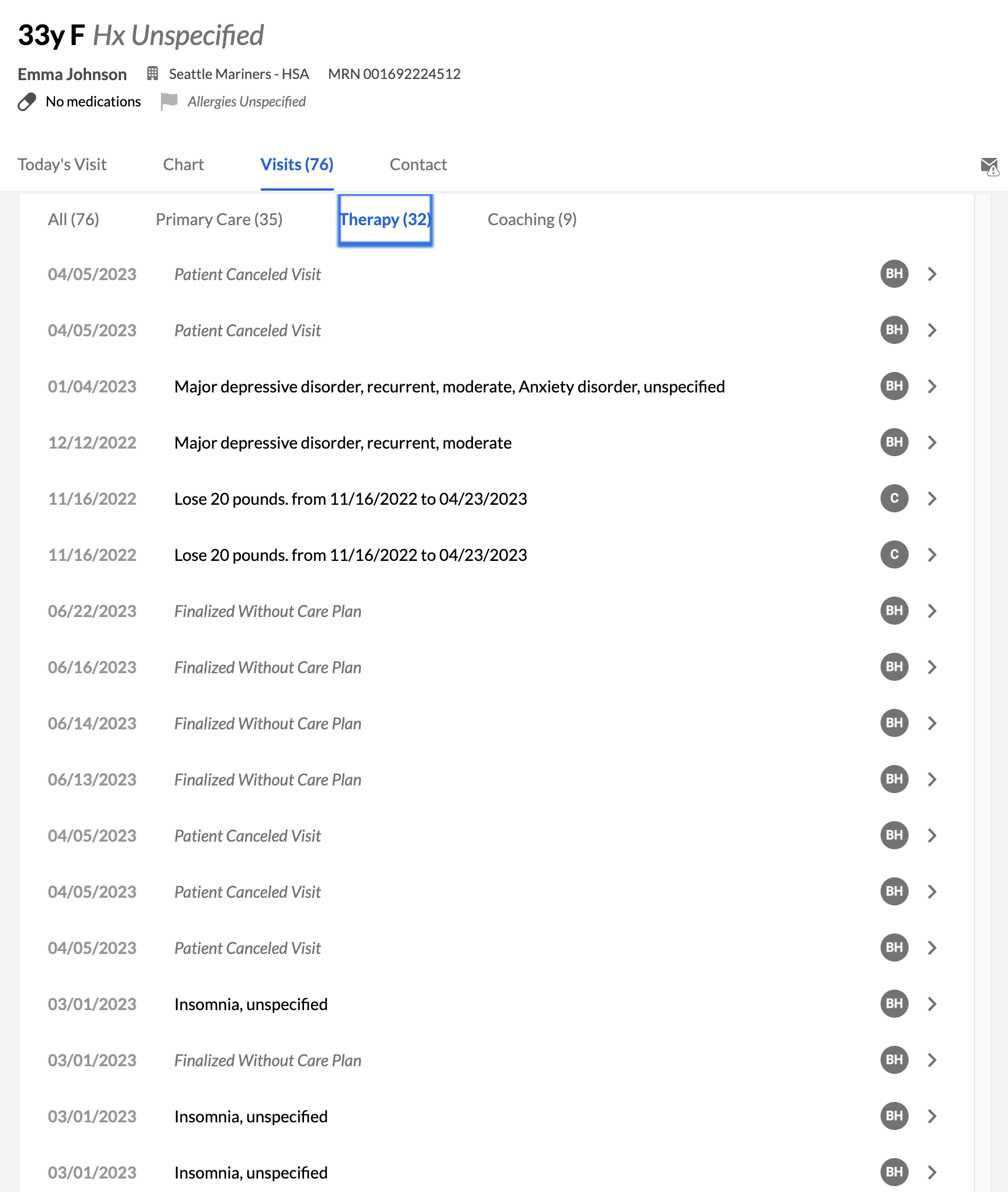
Task: Click MRN 001692224512 text
Action: tap(394, 74)
